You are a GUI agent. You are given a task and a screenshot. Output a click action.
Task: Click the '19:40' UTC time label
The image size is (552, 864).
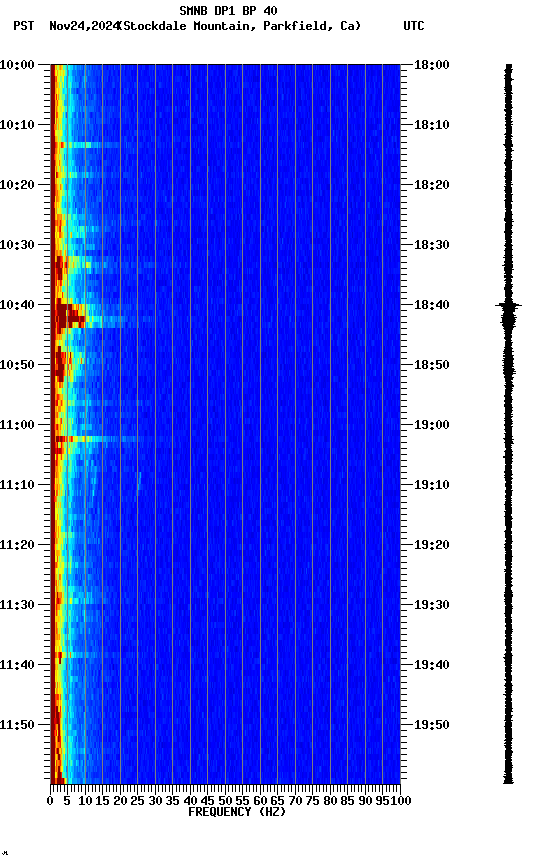tap(432, 666)
